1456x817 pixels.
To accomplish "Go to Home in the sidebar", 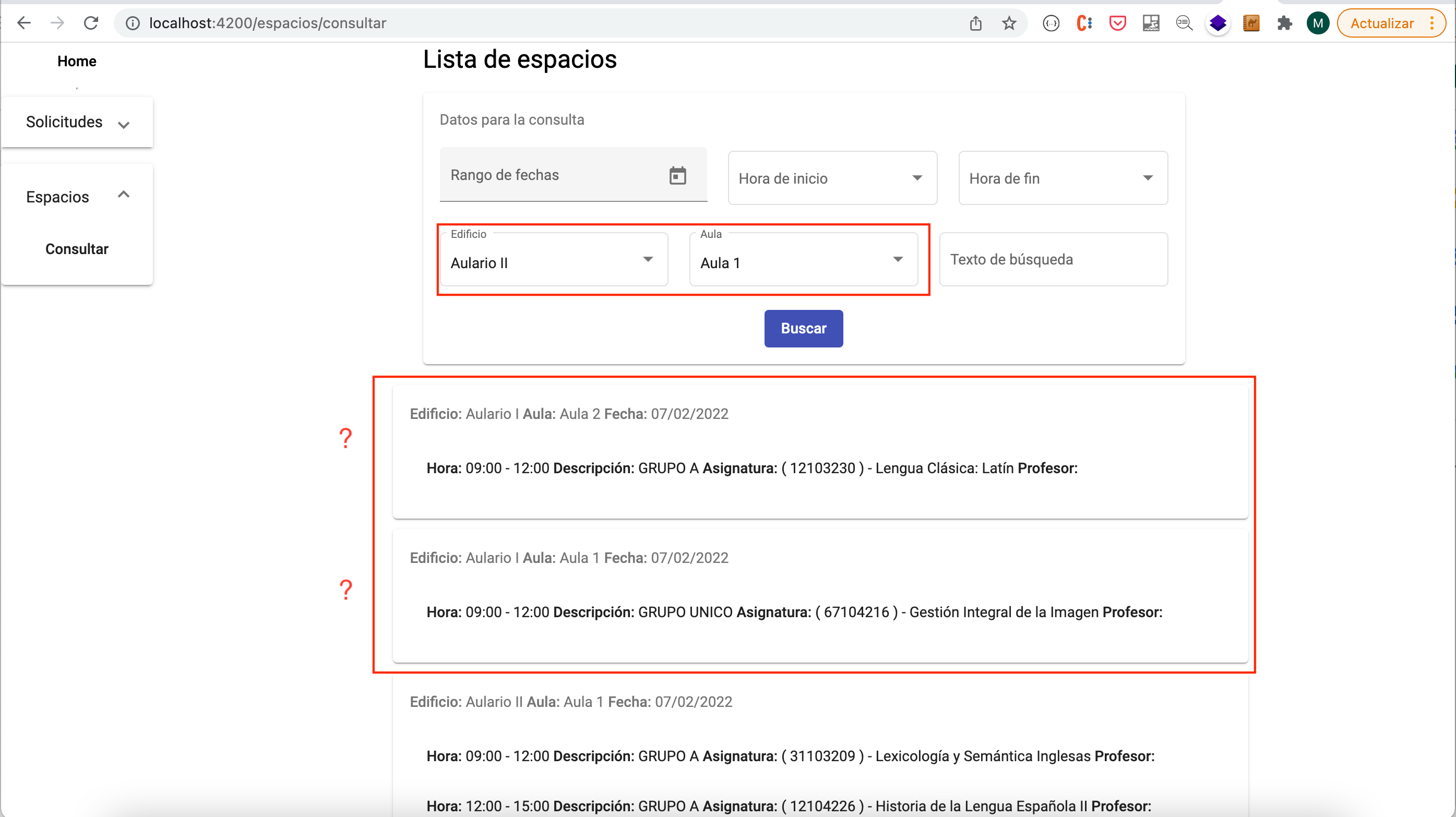I will pyautogui.click(x=77, y=61).
